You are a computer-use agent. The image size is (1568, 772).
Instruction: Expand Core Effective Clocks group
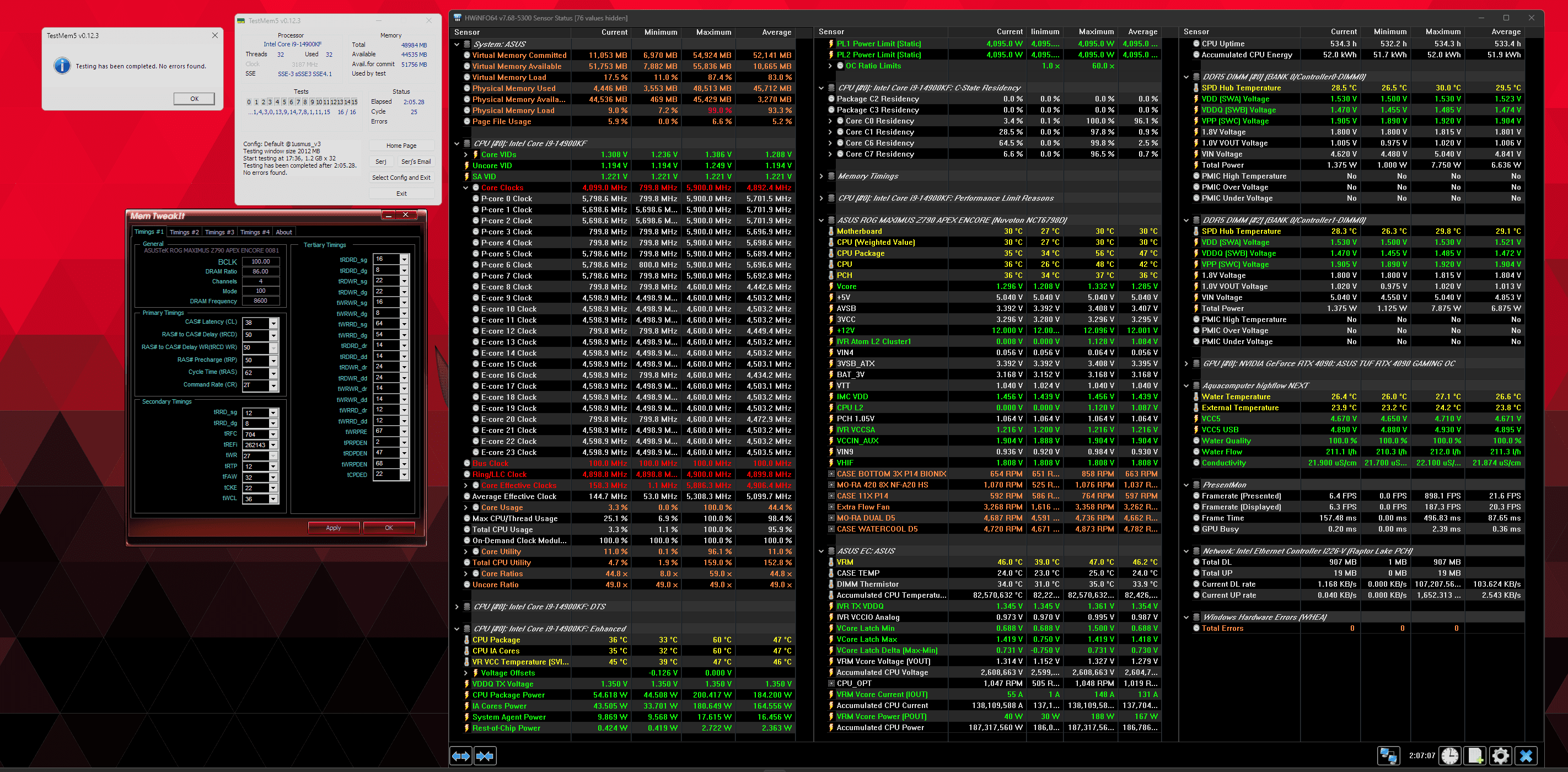[466, 485]
